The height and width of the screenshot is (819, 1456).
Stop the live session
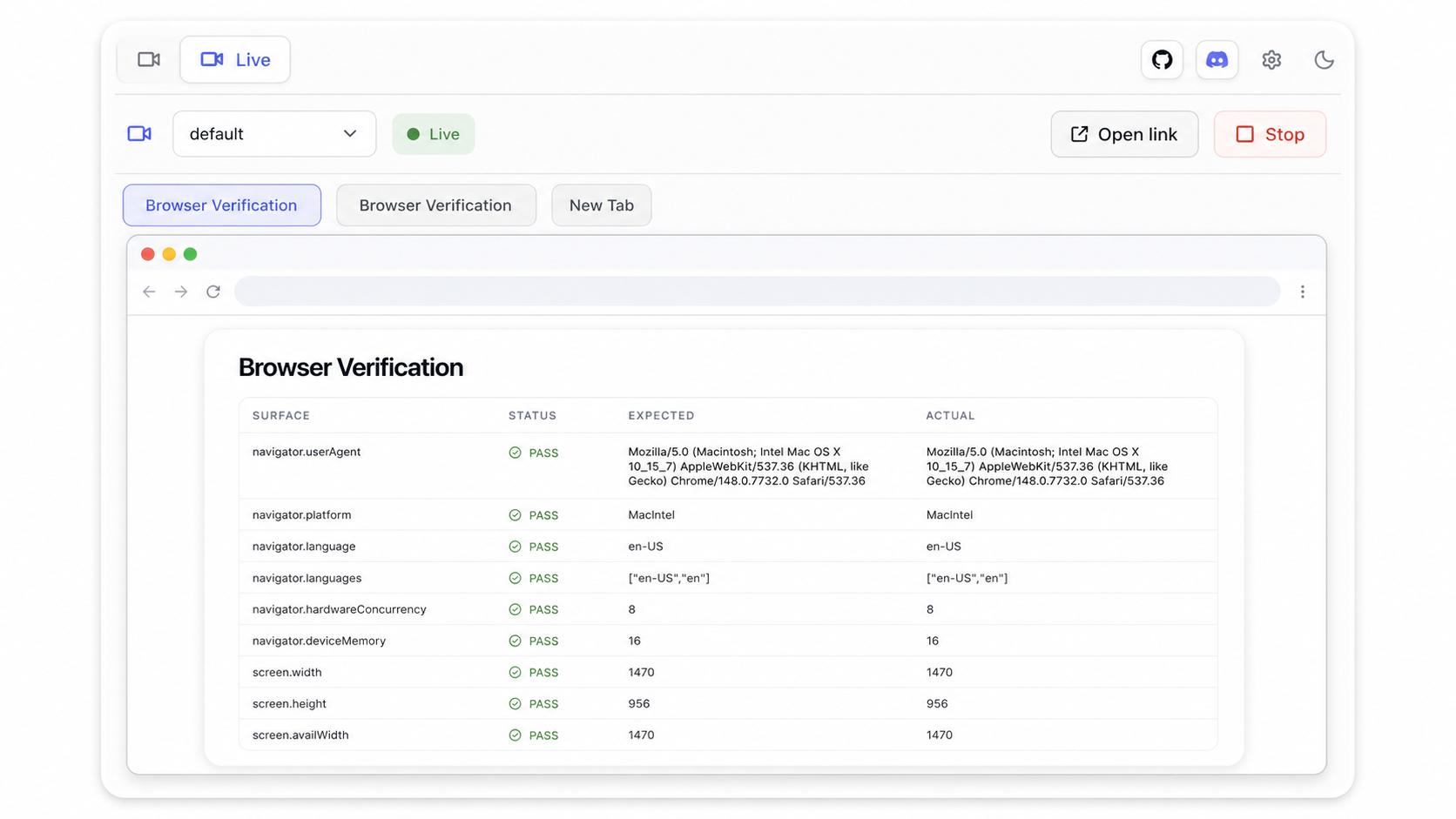[1270, 134]
